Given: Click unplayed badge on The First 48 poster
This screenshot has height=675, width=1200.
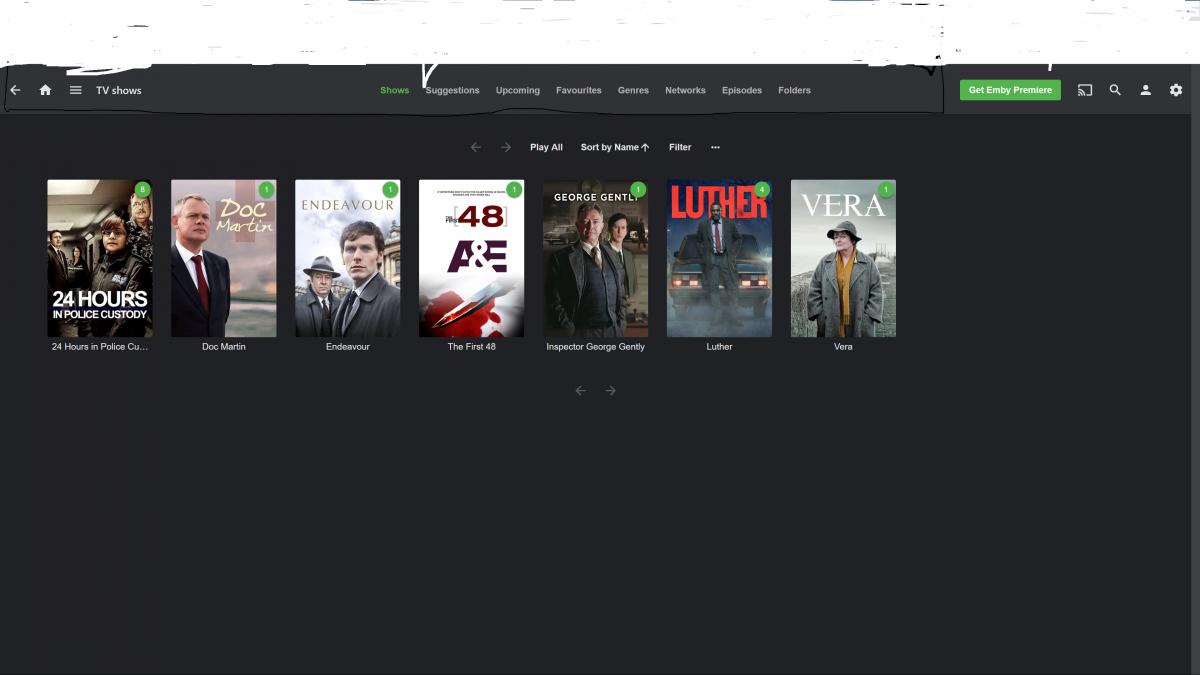Looking at the screenshot, I should pos(514,189).
